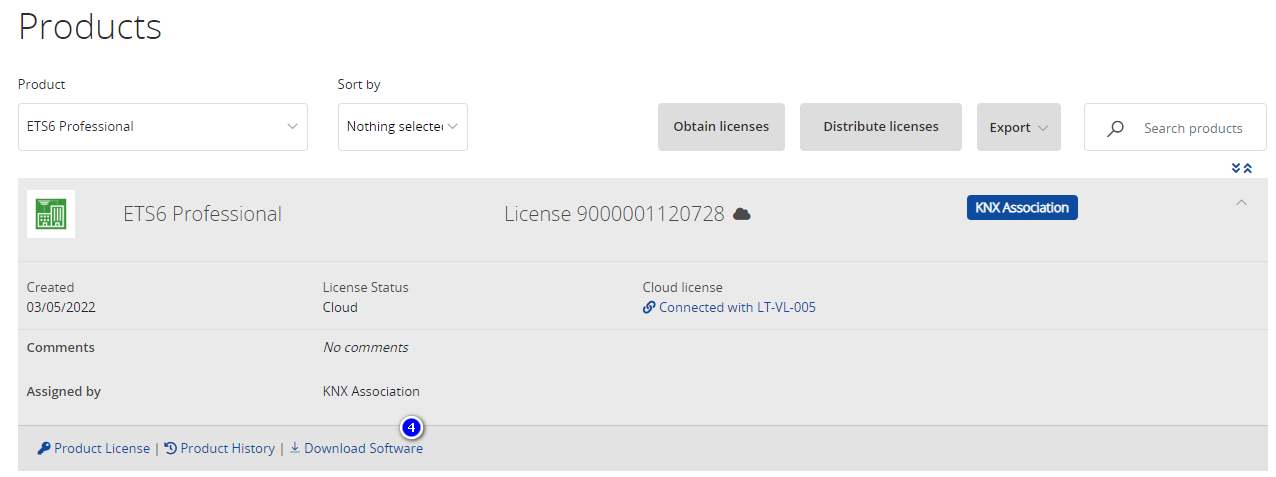This screenshot has height=477, width=1276.
Task: Click the ETS6 Professional product icon
Action: pos(51,214)
